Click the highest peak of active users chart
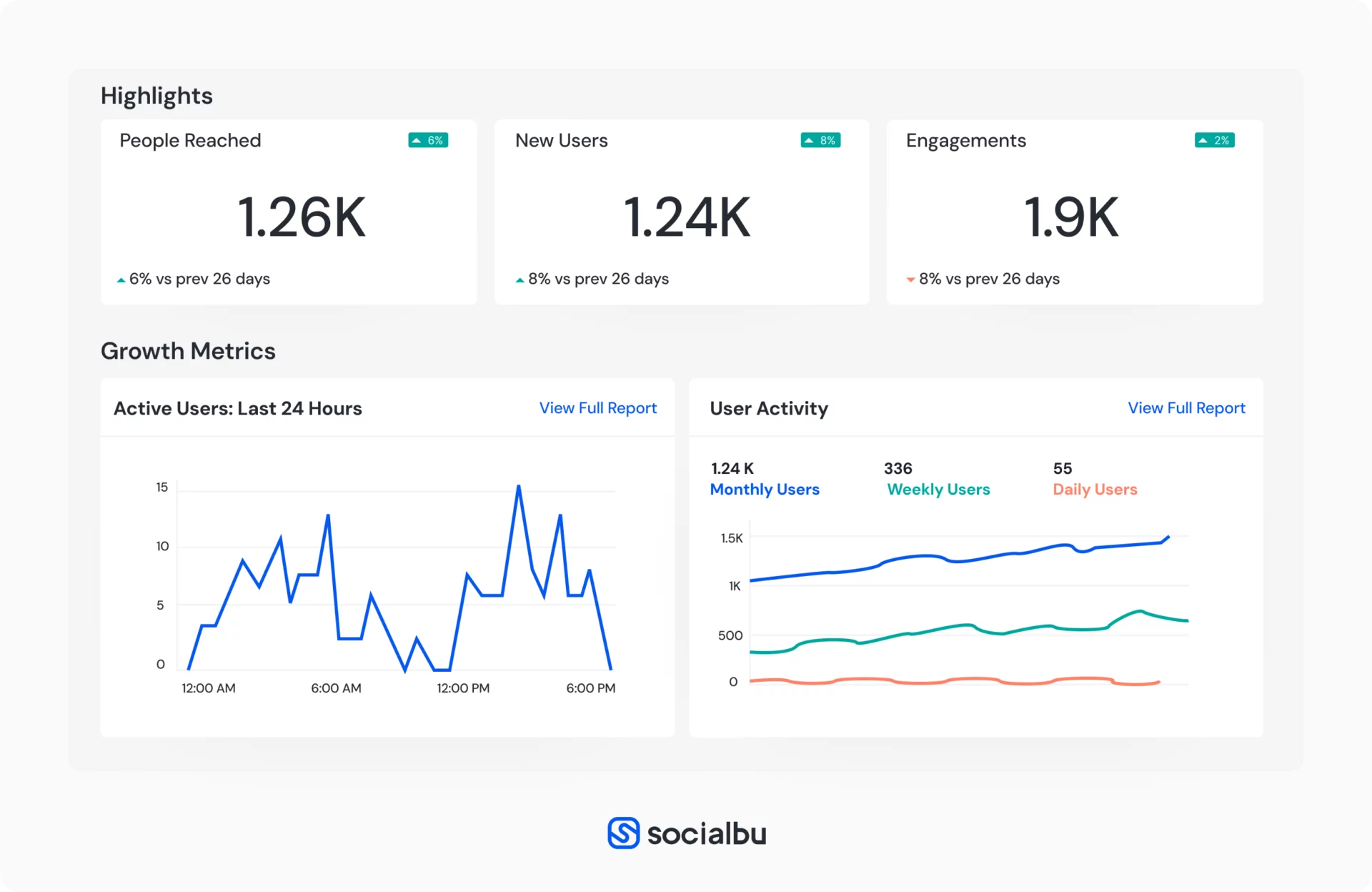The image size is (1372, 892). 519,487
